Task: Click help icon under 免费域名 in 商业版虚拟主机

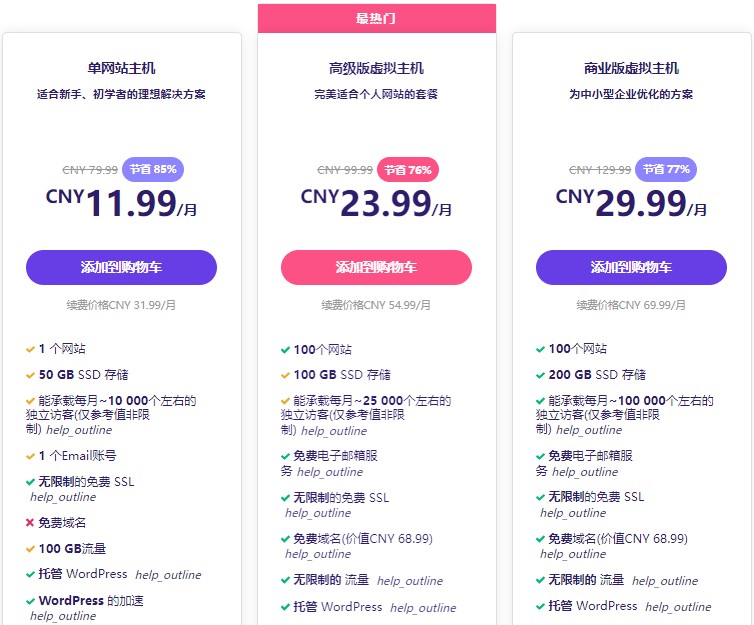Action: point(573,554)
